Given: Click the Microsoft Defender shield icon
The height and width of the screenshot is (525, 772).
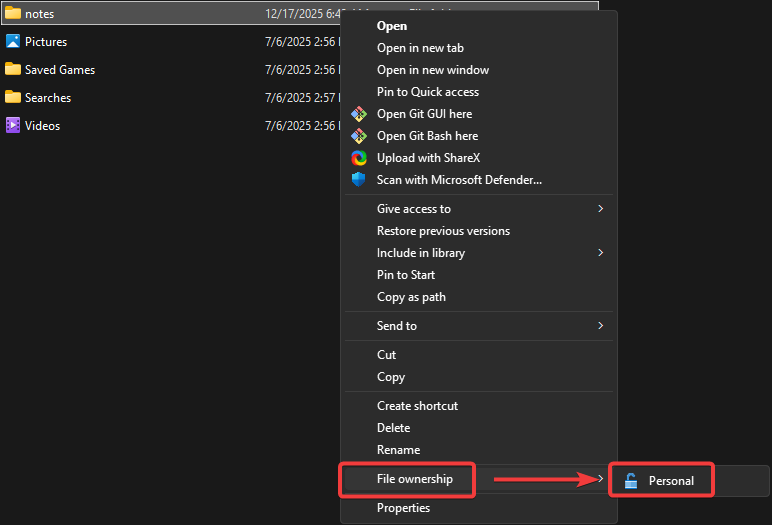Looking at the screenshot, I should click(359, 180).
